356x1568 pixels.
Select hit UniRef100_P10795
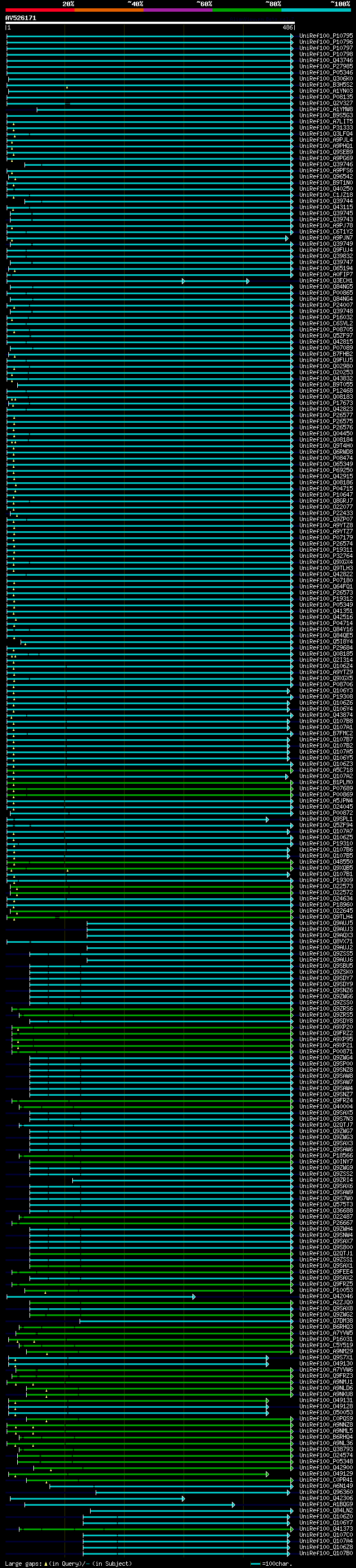pyautogui.click(x=325, y=36)
